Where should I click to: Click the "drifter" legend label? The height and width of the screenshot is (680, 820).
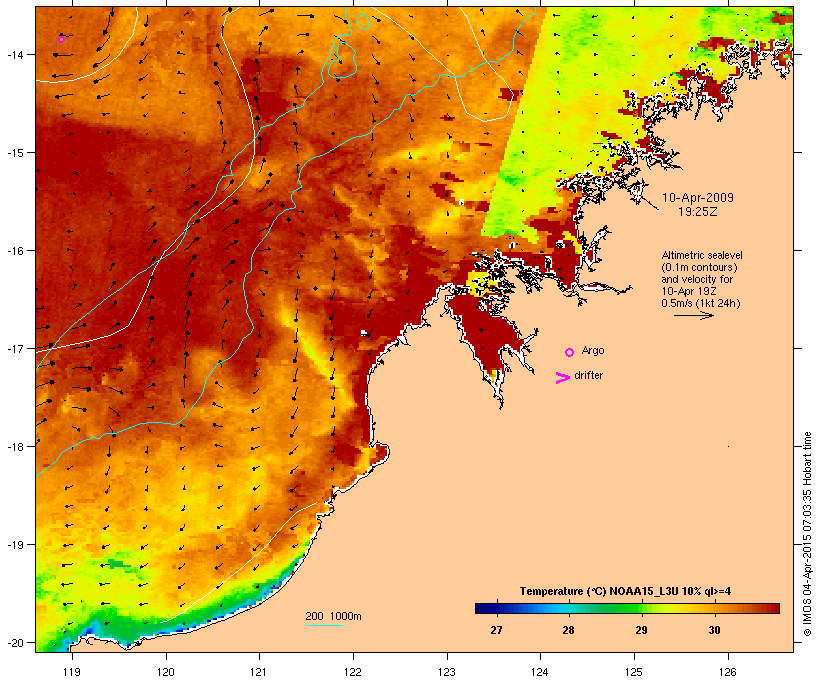coord(588,375)
